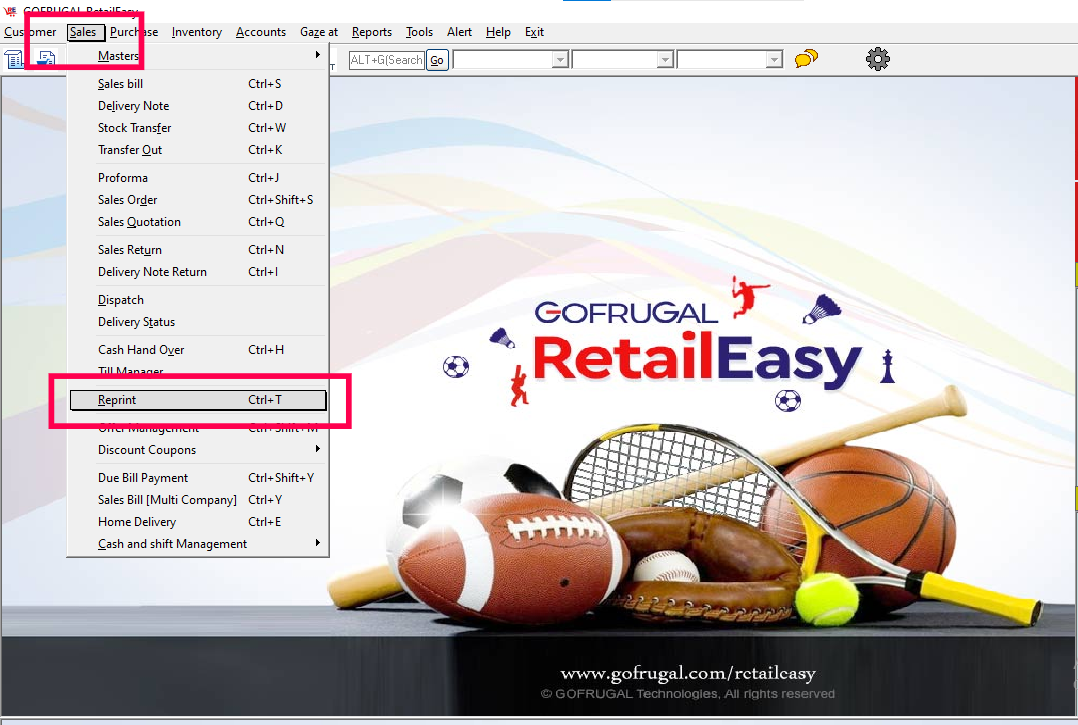This screenshot has height=725, width=1078.
Task: Click the first toolbar ledger icon
Action: (x=14, y=60)
